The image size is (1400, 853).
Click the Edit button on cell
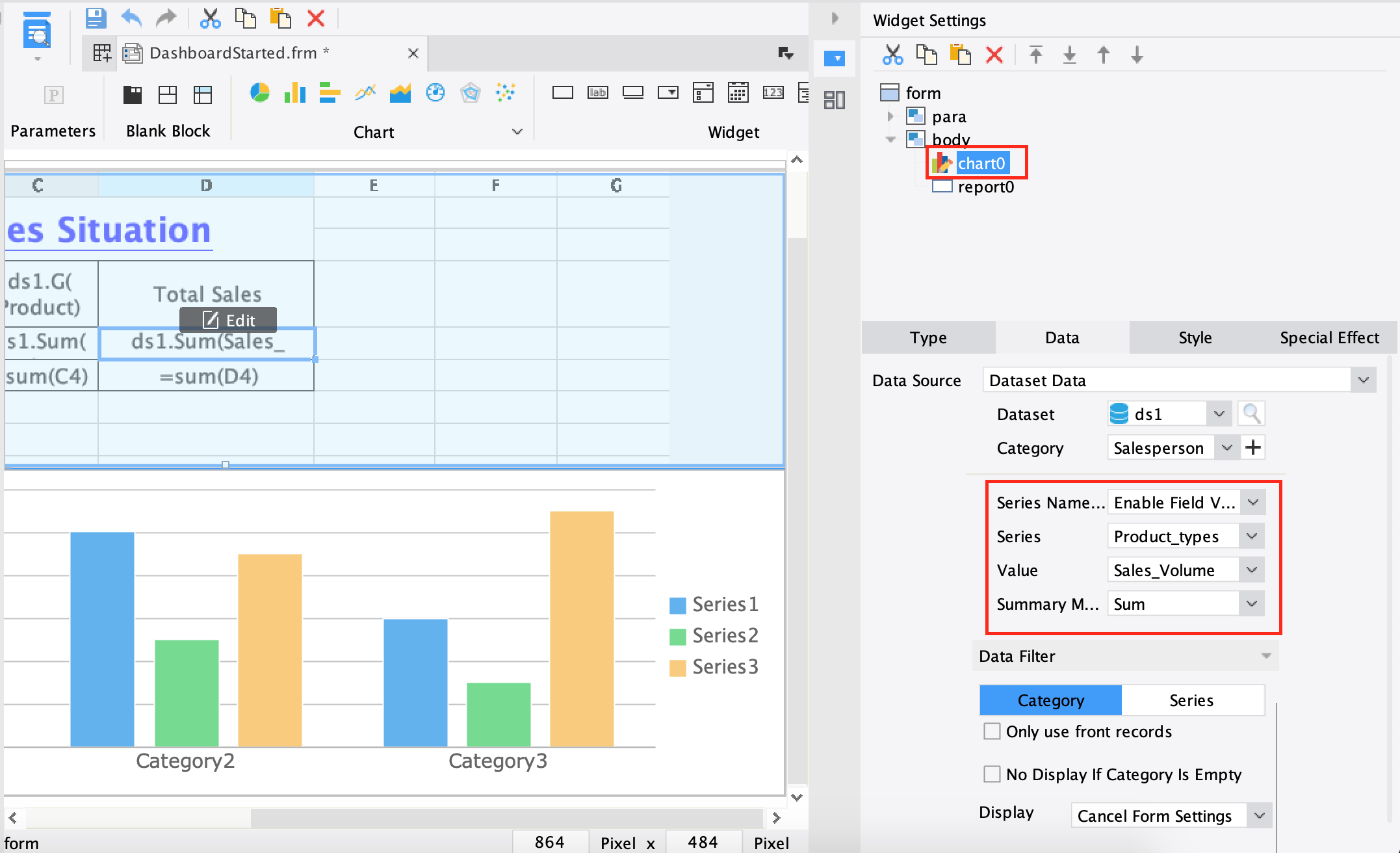coord(228,320)
